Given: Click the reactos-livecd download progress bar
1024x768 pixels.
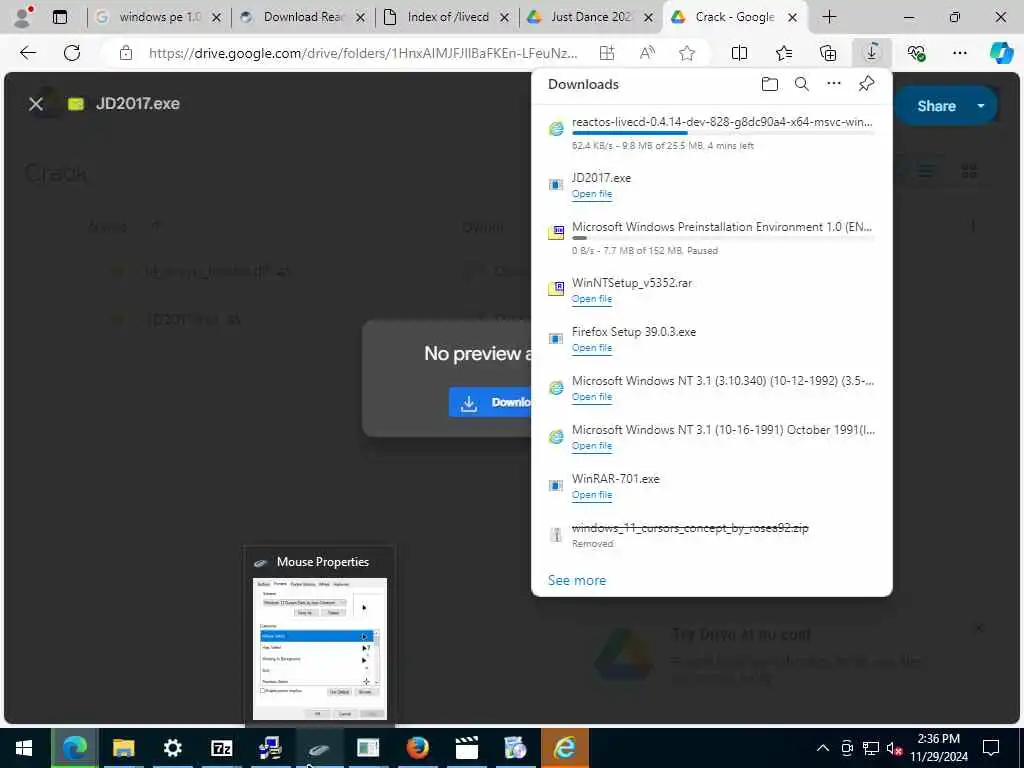Looking at the screenshot, I should pyautogui.click(x=723, y=133).
